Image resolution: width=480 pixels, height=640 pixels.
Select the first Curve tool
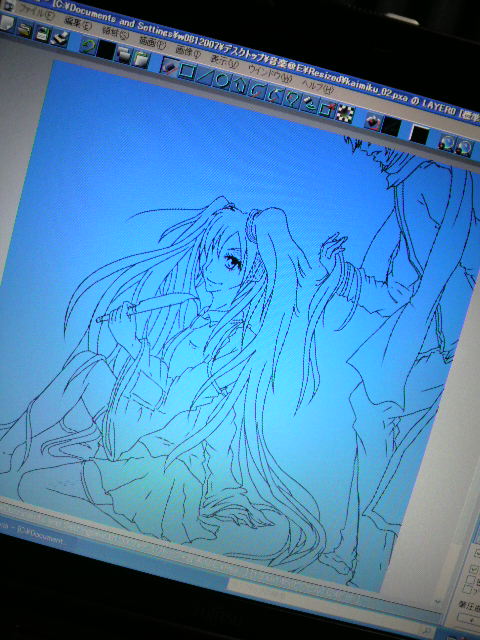tap(256, 90)
